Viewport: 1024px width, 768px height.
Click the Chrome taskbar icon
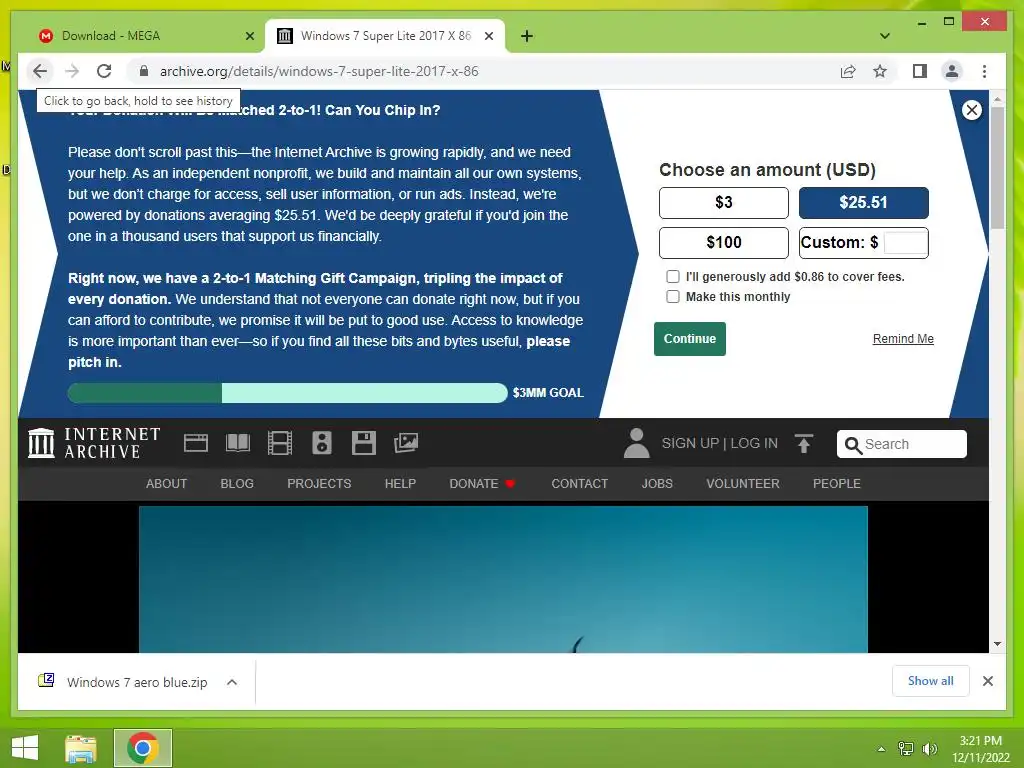click(x=143, y=748)
